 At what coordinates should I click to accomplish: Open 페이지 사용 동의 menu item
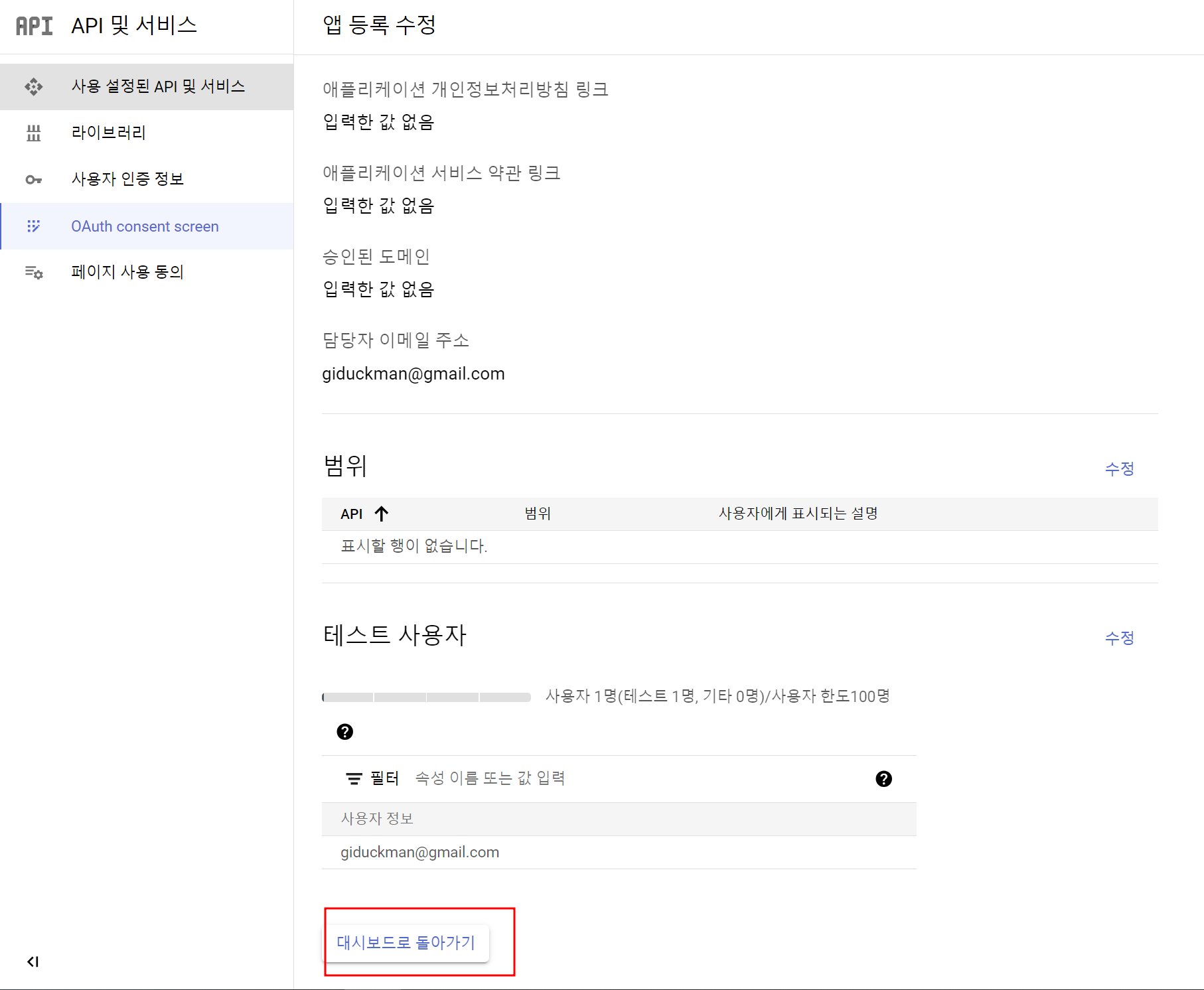(x=147, y=272)
